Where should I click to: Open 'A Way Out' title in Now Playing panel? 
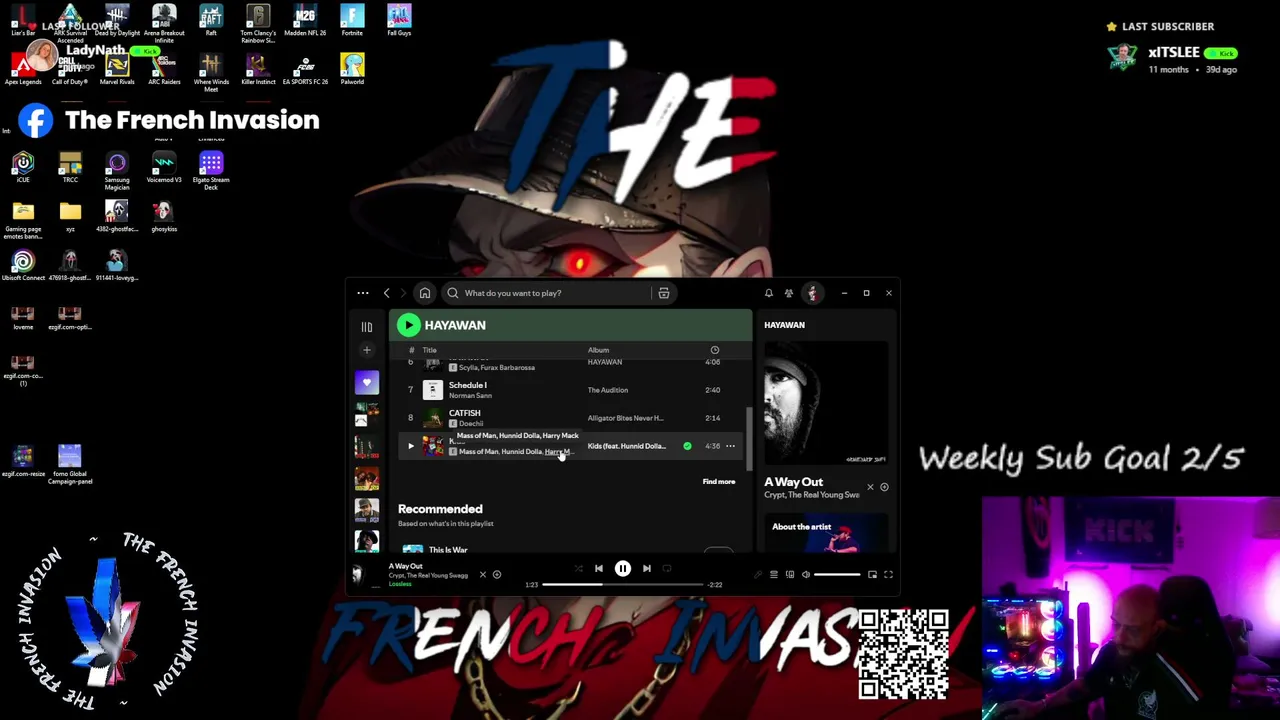pyautogui.click(x=794, y=482)
